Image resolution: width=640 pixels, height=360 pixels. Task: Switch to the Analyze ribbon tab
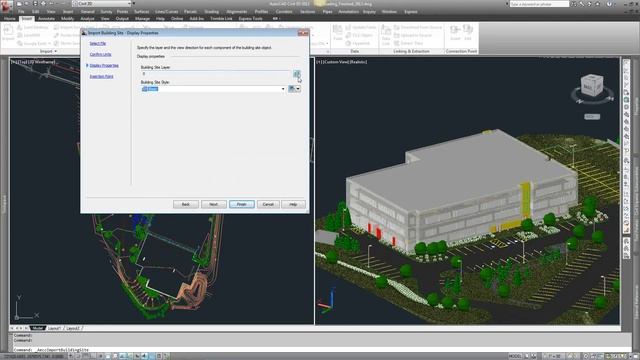pos(87,19)
